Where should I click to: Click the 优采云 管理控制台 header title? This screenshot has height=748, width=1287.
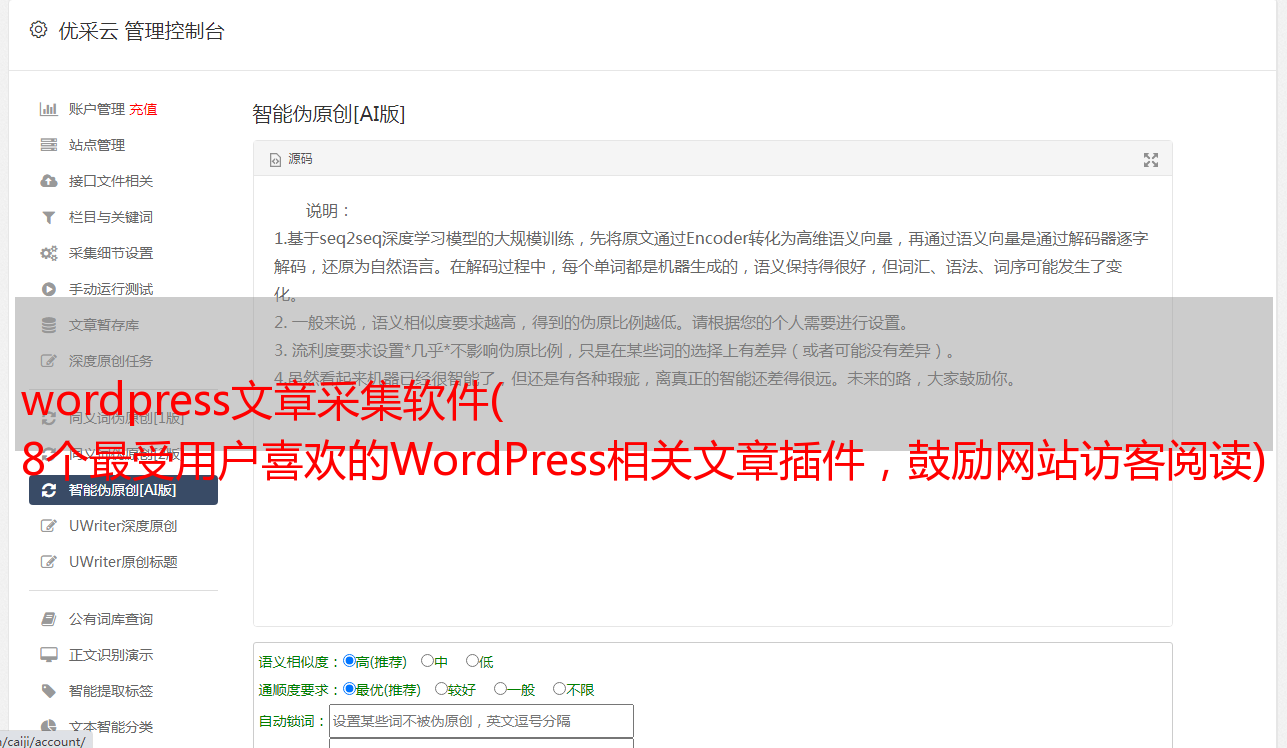tap(141, 31)
